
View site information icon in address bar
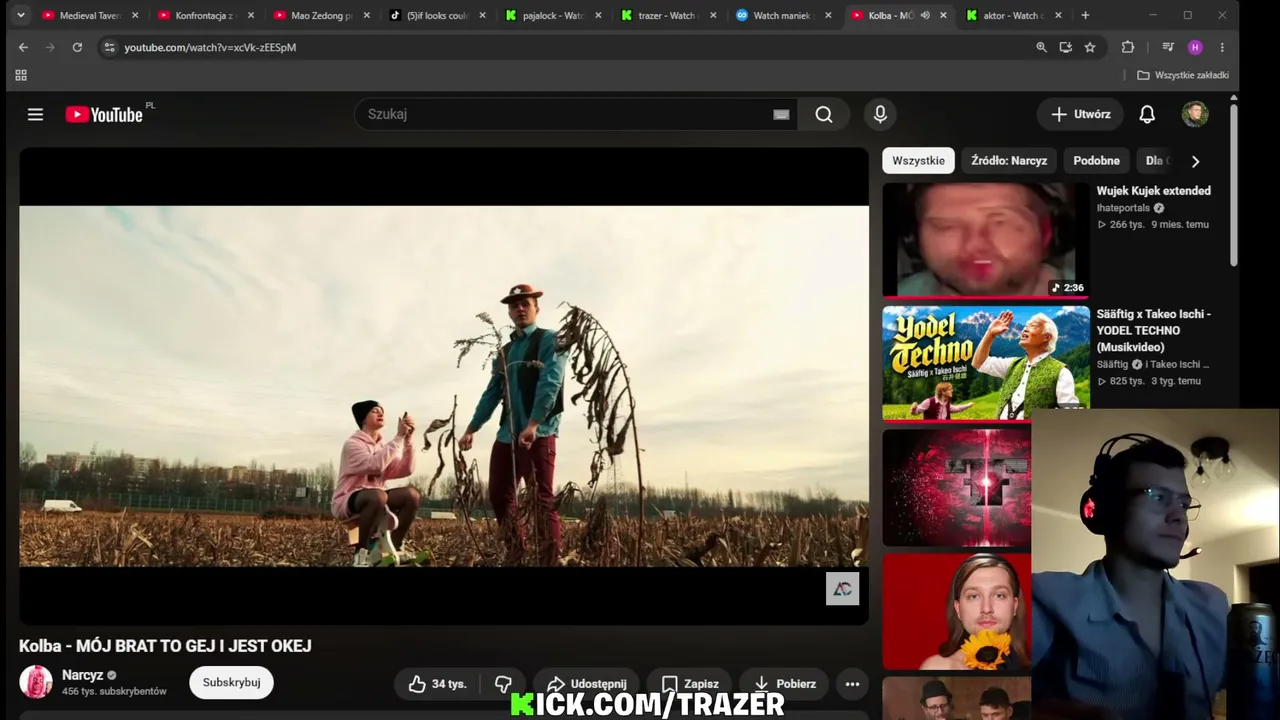tap(109, 47)
